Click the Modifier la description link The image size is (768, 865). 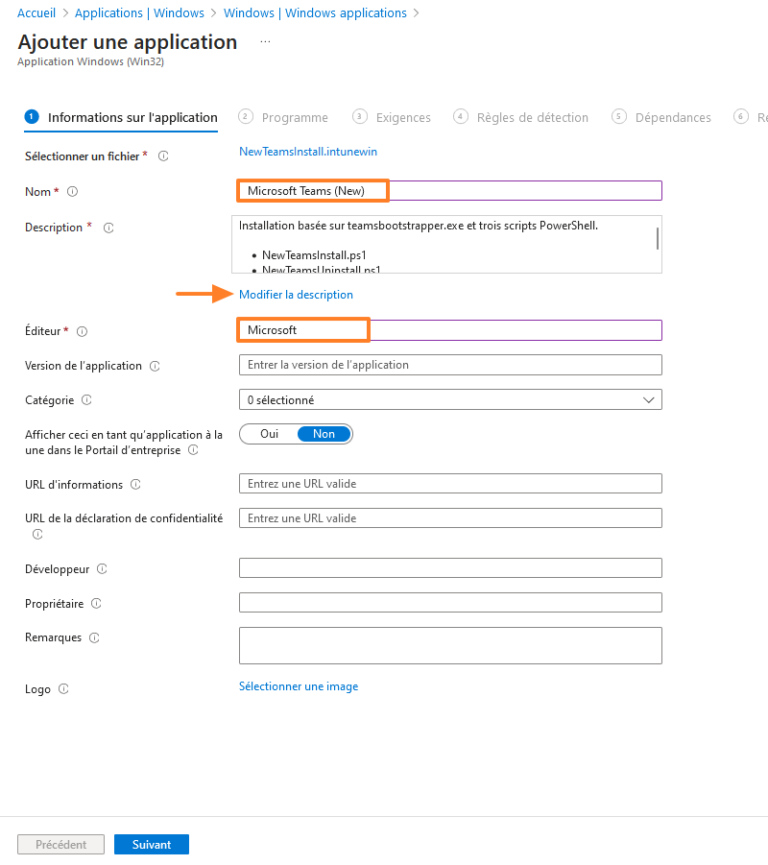tap(295, 294)
